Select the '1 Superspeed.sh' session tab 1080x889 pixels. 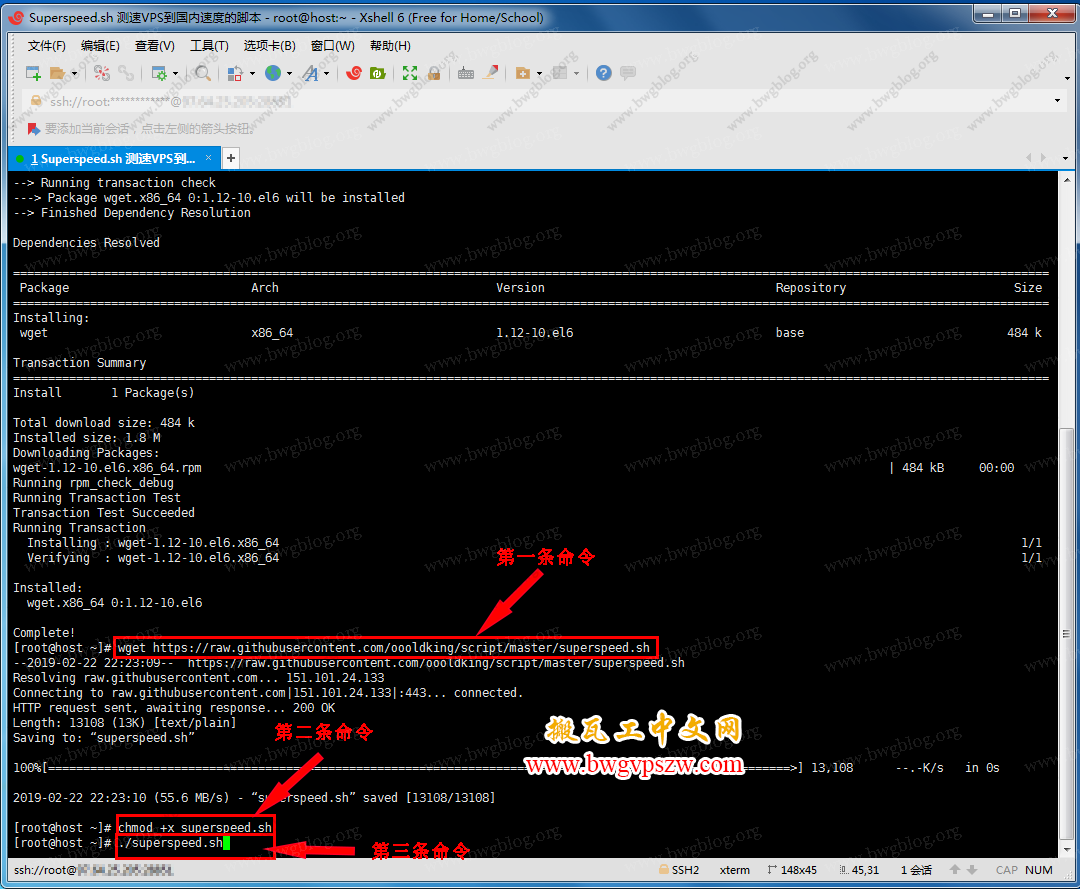(114, 158)
